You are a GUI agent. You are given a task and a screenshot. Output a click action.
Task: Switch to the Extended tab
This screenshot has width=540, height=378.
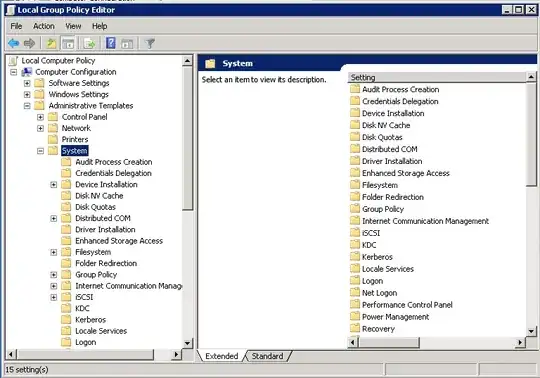221,356
